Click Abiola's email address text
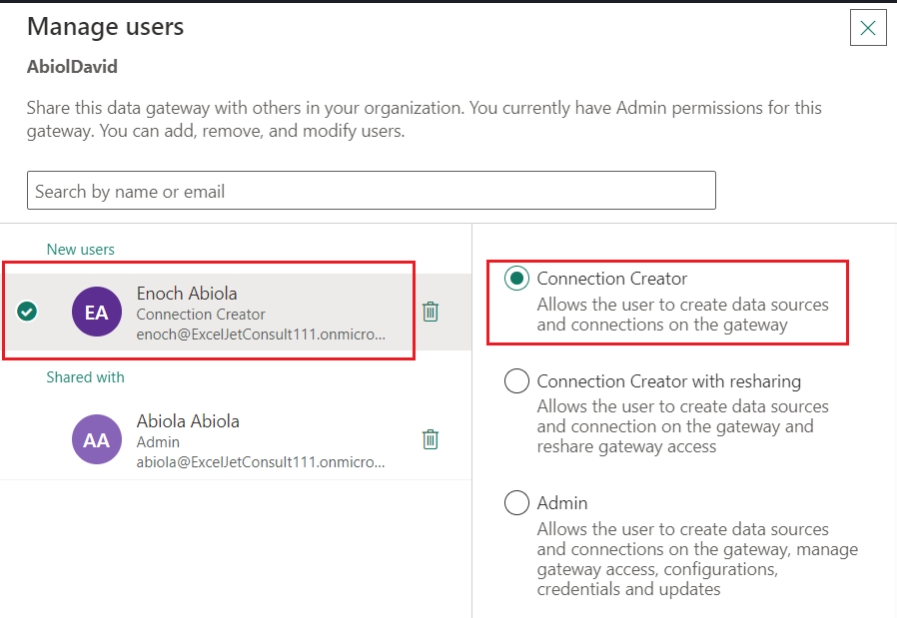 (x=260, y=462)
